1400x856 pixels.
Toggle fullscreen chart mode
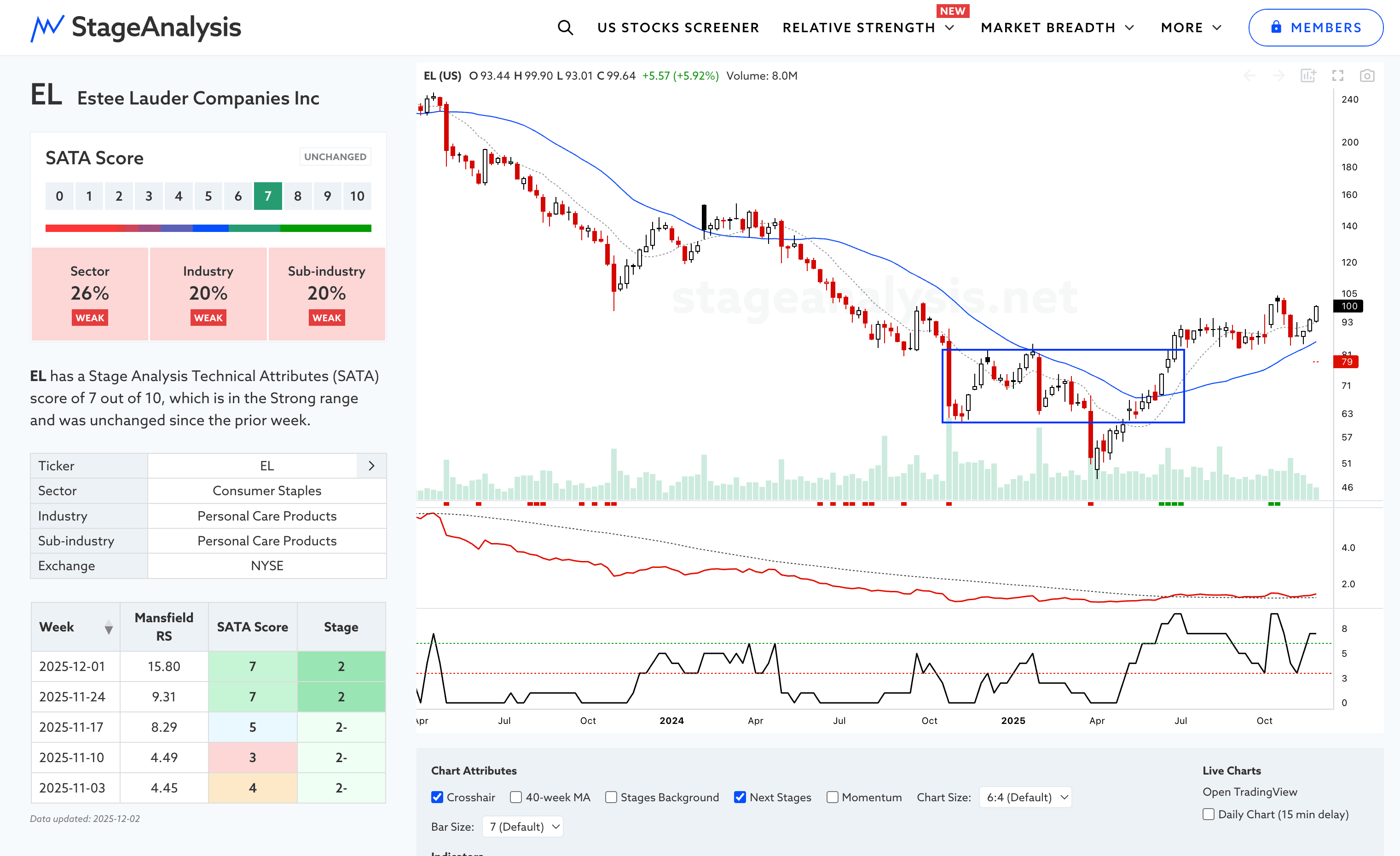(x=1337, y=75)
